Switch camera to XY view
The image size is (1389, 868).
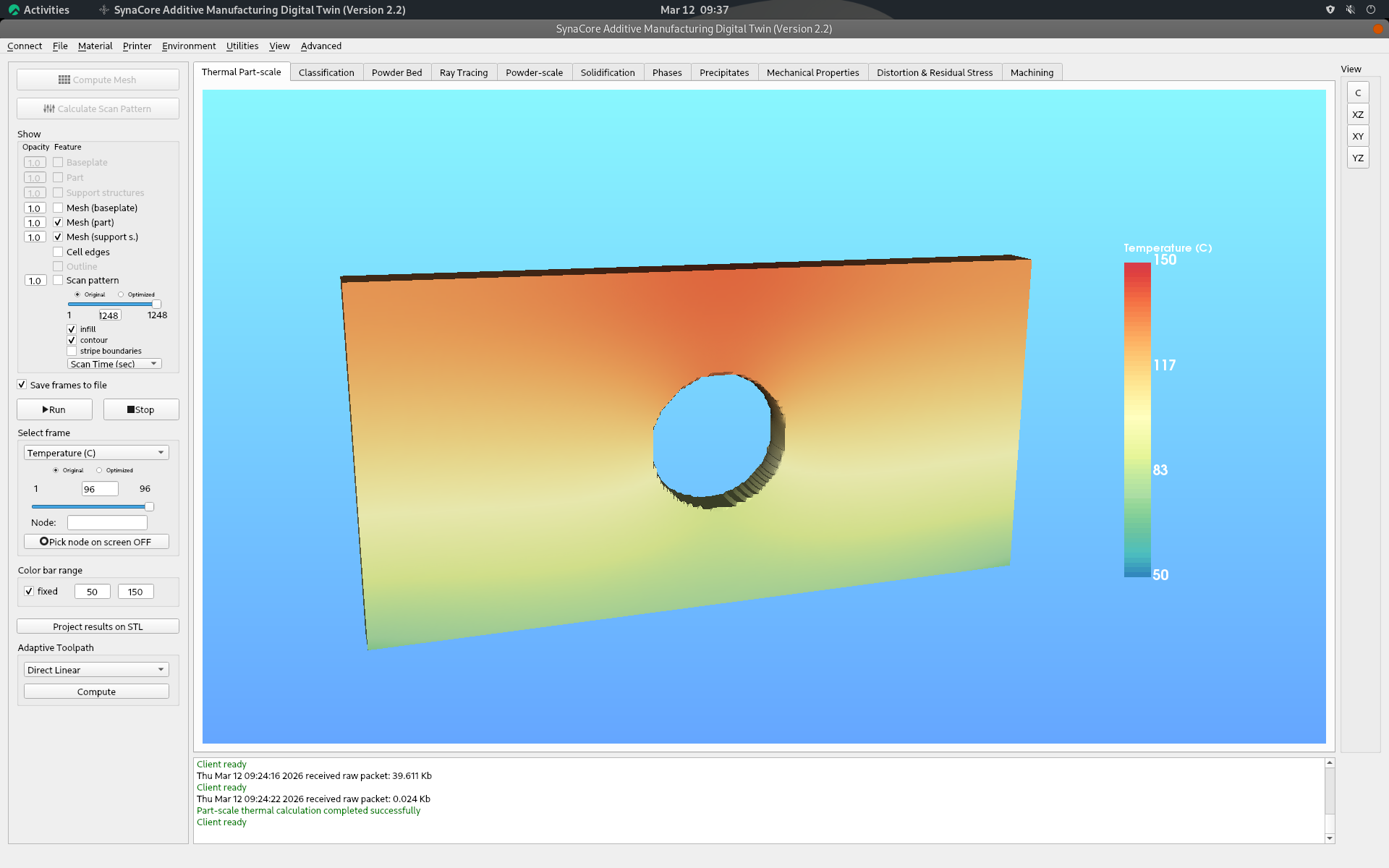(x=1358, y=136)
